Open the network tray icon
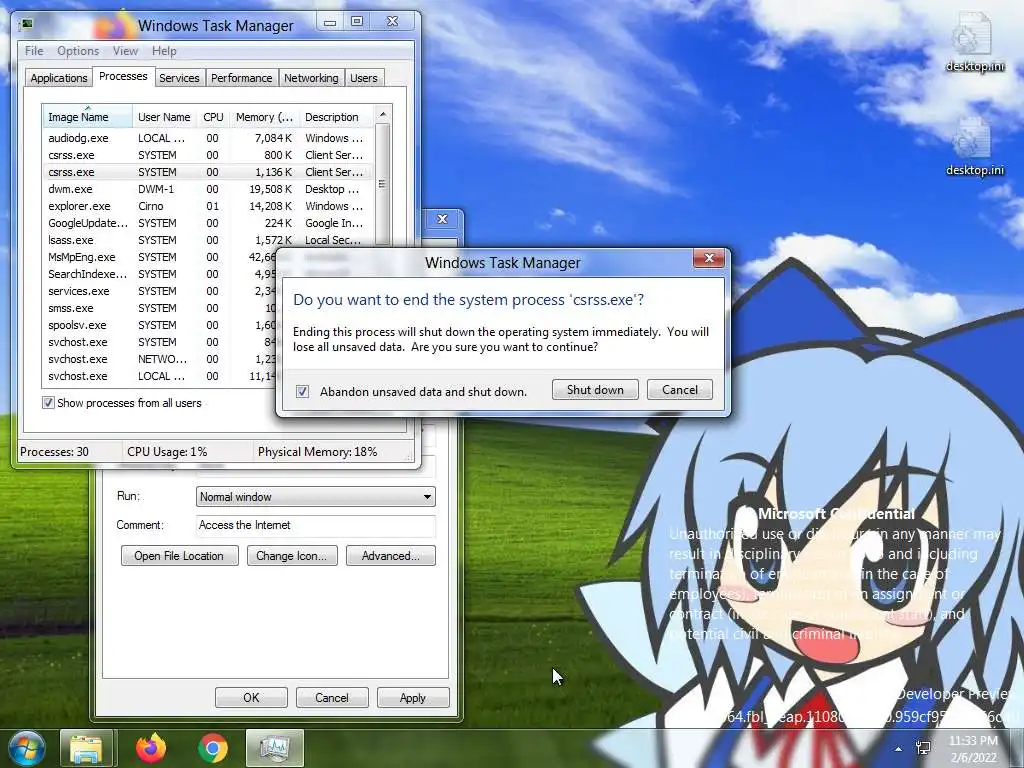 coord(923,748)
